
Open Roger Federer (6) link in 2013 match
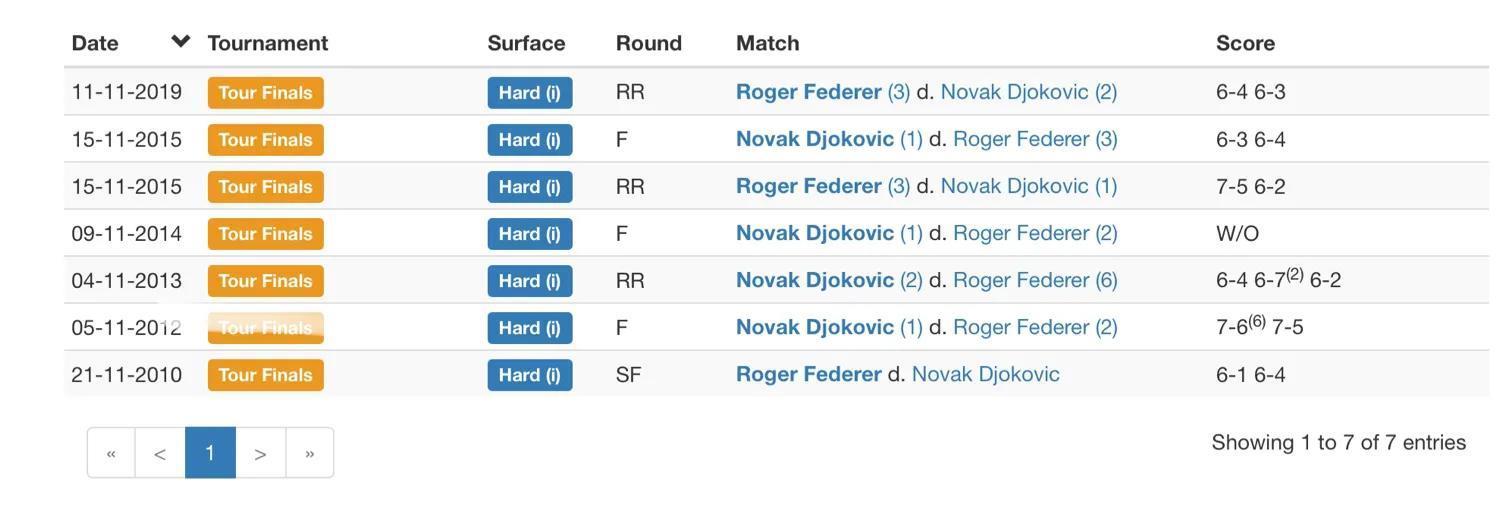coord(1035,280)
